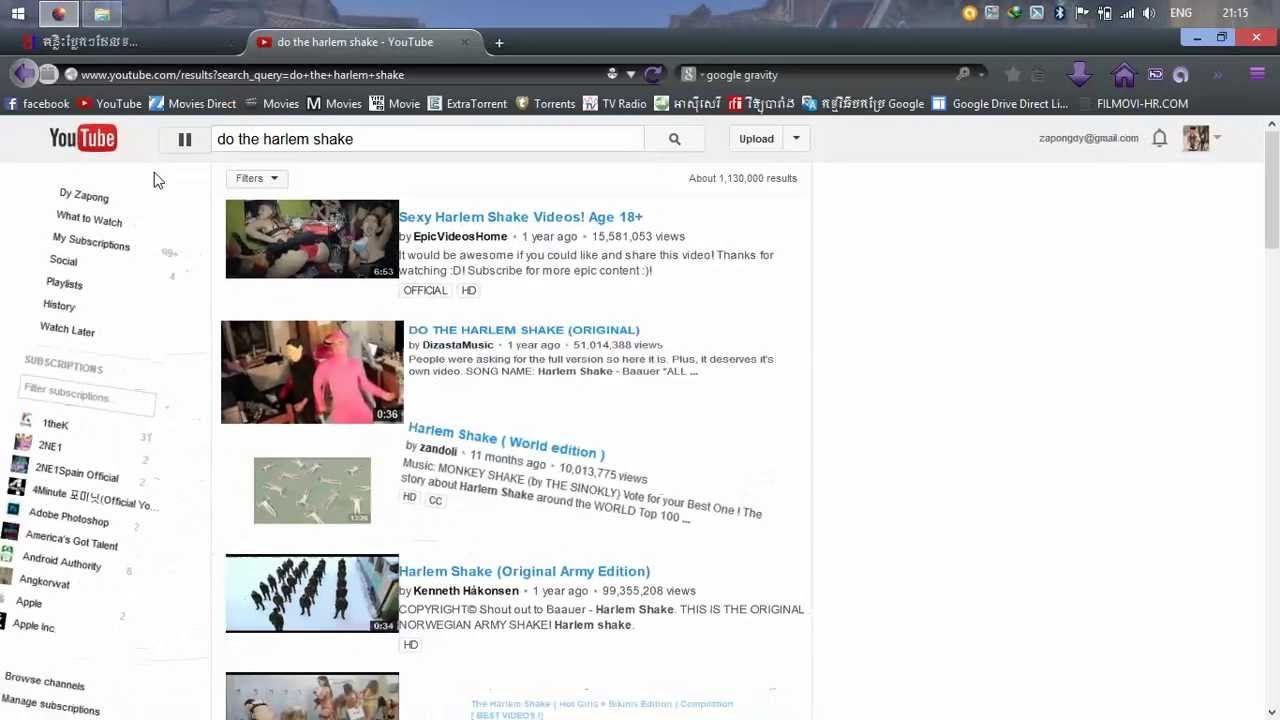
Task: Open the Upload dropdown arrow
Action: (x=797, y=139)
